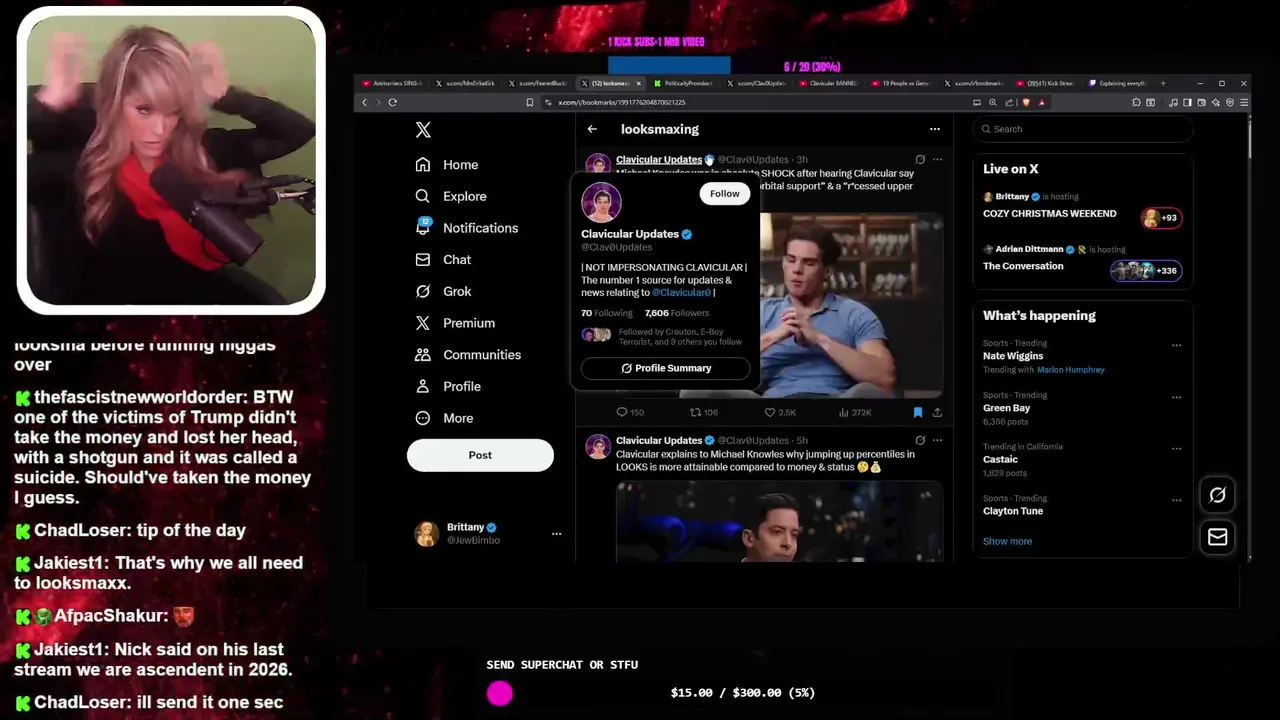The height and width of the screenshot is (720, 1280).
Task: Click Show more under What's happening
Action: coord(1007,541)
